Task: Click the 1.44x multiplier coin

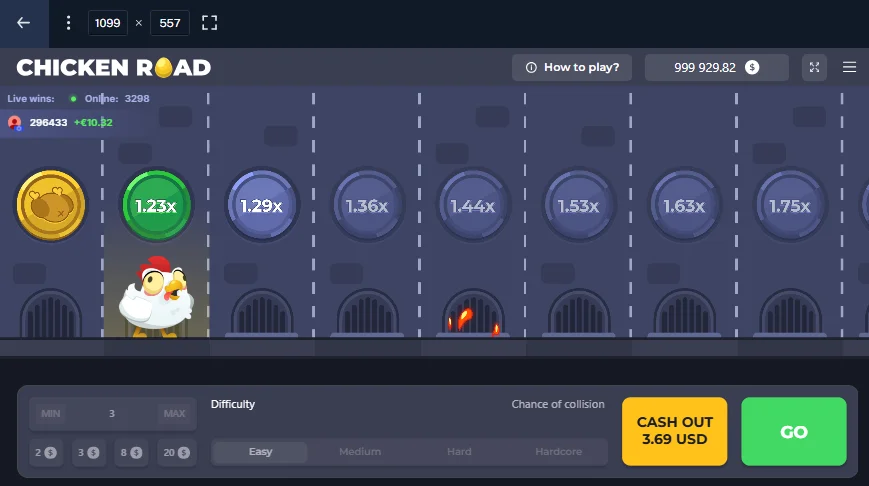Action: pos(473,206)
